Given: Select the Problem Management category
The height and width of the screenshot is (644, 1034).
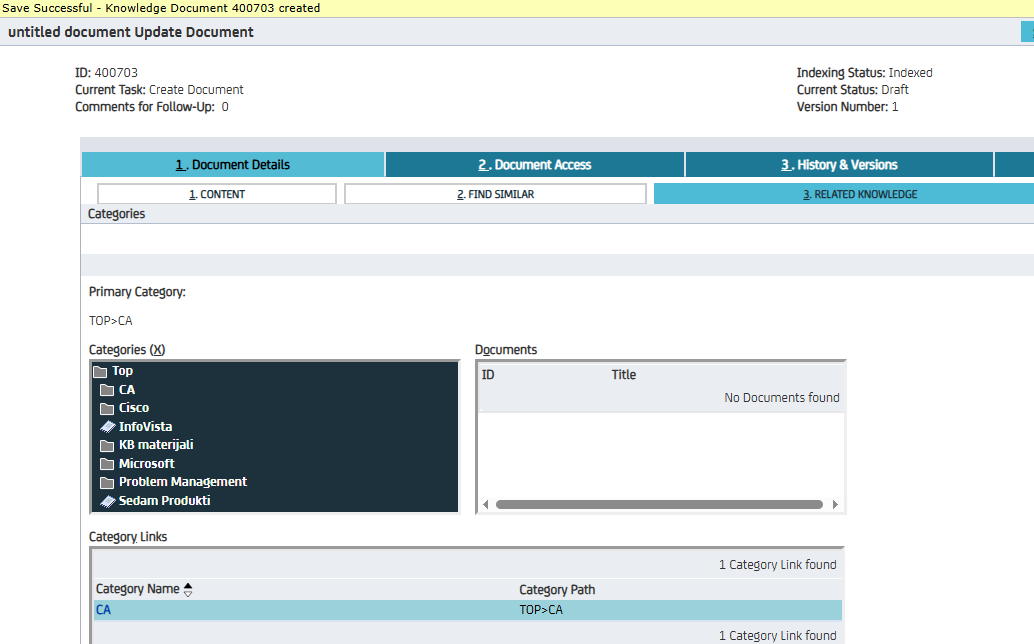Looking at the screenshot, I should click(183, 482).
